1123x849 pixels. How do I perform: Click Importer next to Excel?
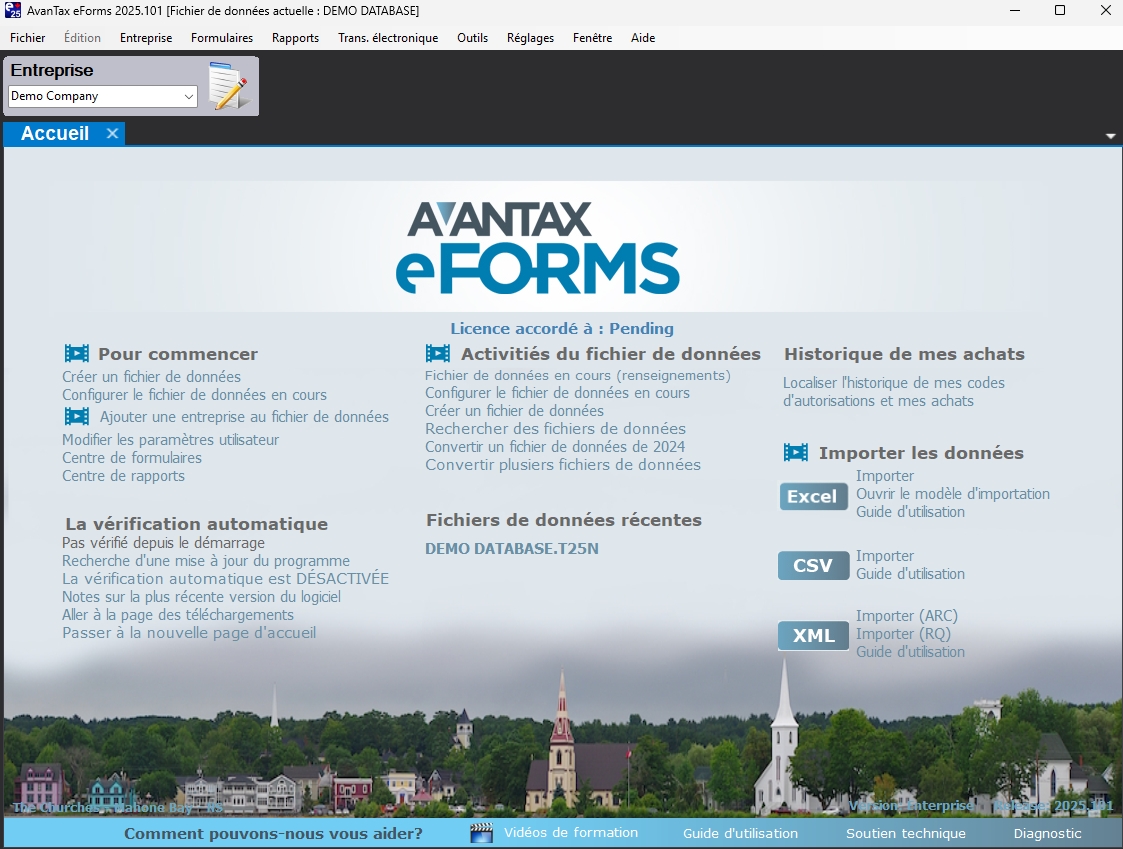(x=885, y=476)
